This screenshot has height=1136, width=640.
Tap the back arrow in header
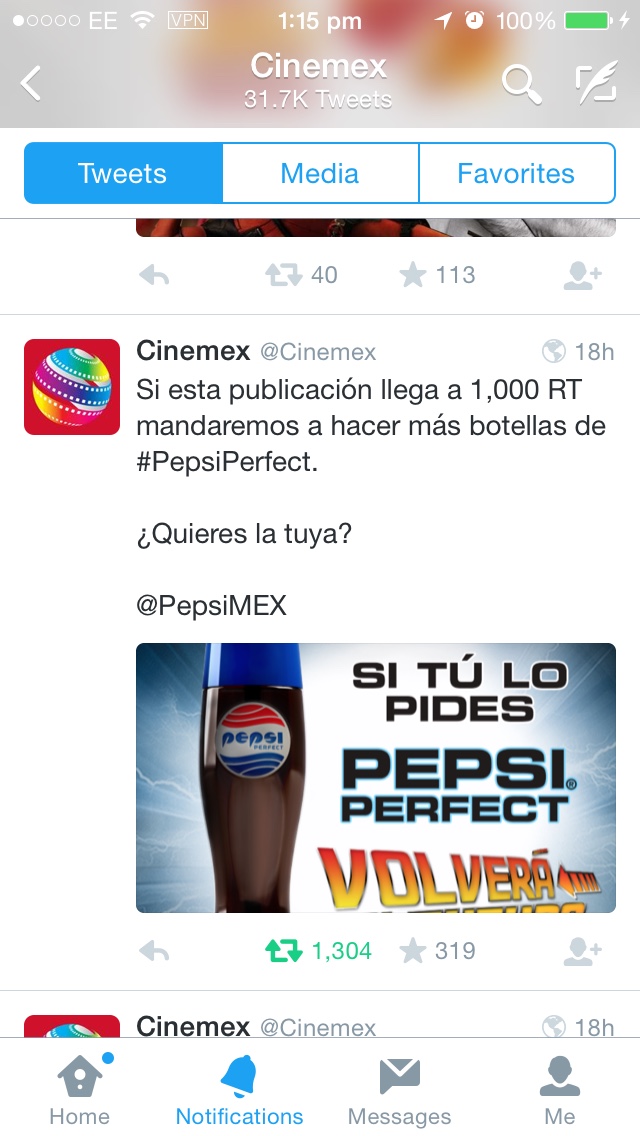click(31, 83)
